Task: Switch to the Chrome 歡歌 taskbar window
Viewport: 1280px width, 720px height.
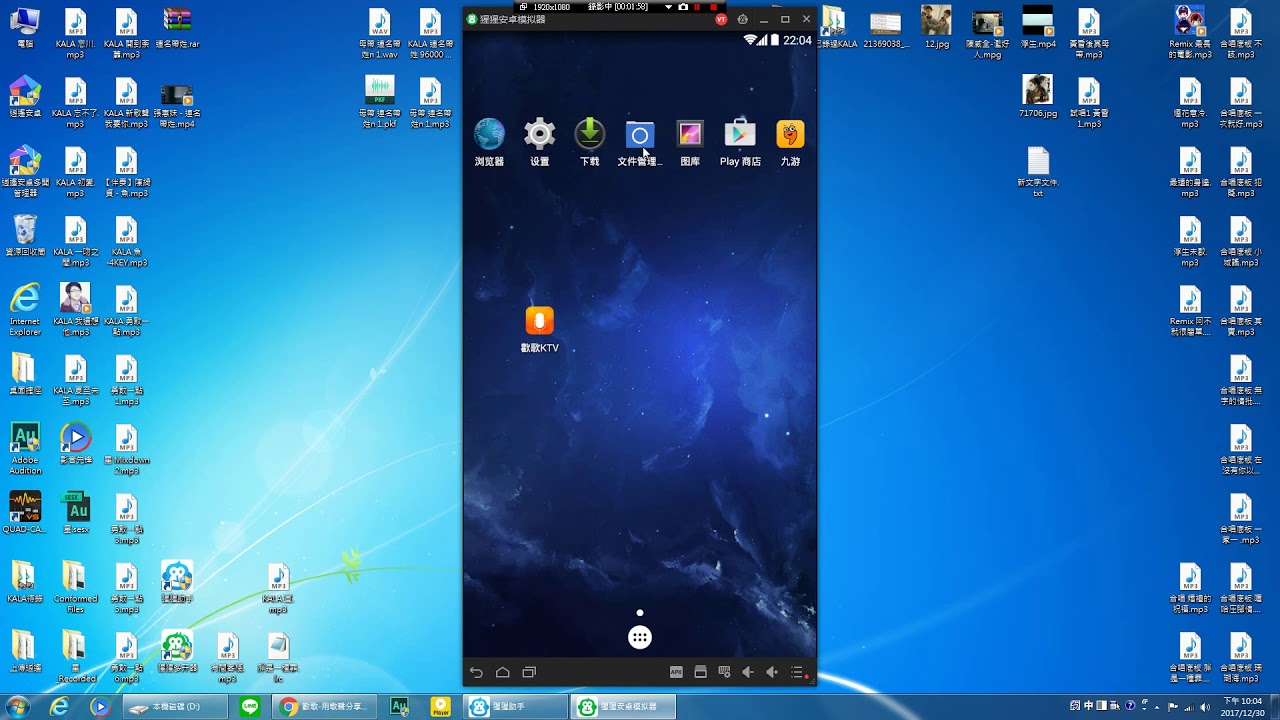Action: click(326, 707)
